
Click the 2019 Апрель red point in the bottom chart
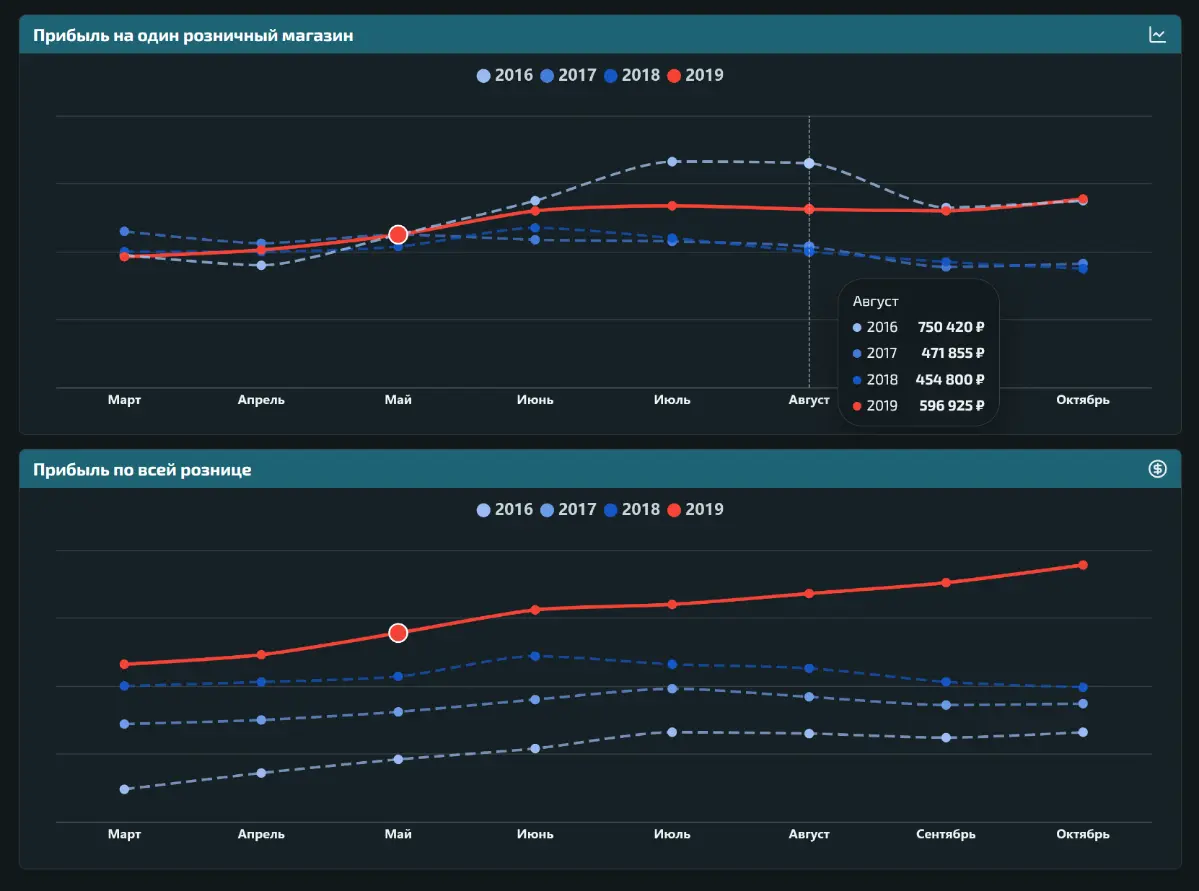click(x=262, y=655)
